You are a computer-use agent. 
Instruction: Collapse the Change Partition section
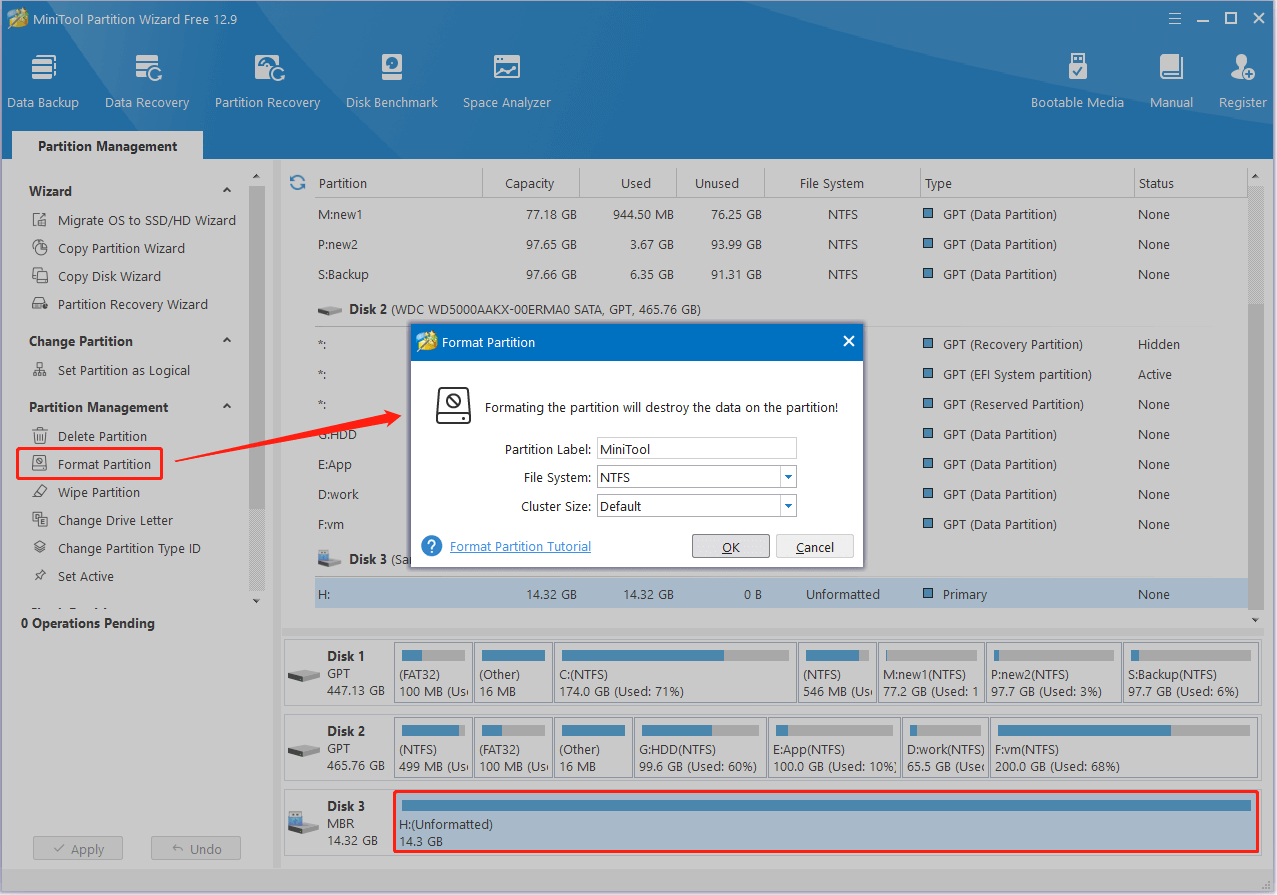pos(227,340)
